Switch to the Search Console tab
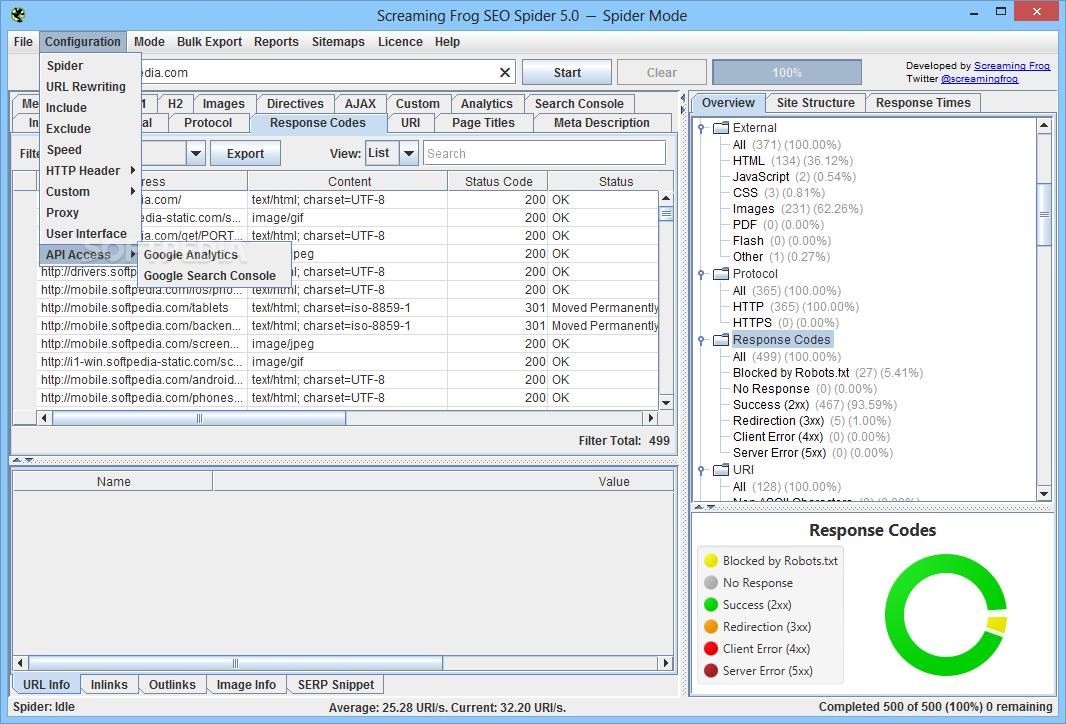The height and width of the screenshot is (724, 1066). click(579, 103)
